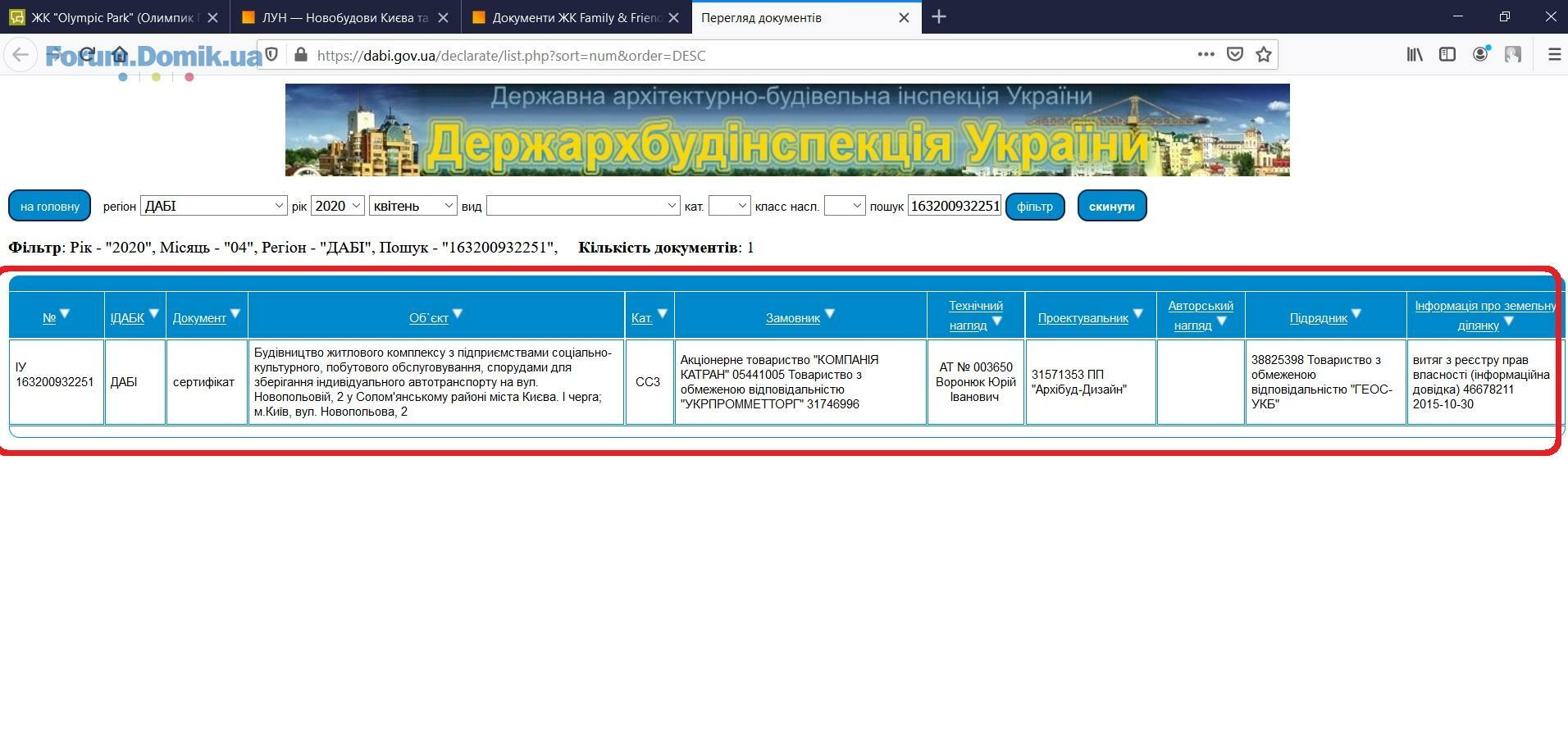Close the ЖК Olympic Park tab
Viewport: 1568px width, 756px height.
point(212,17)
